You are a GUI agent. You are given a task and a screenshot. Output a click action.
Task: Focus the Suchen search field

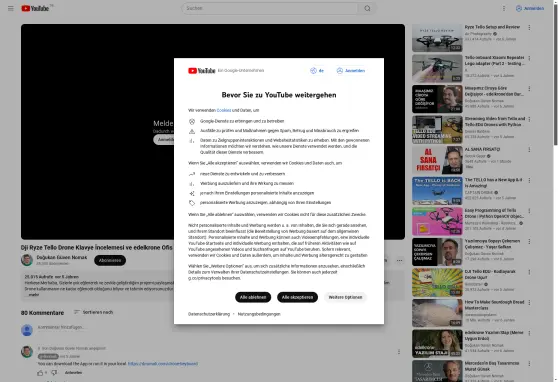[270, 8]
